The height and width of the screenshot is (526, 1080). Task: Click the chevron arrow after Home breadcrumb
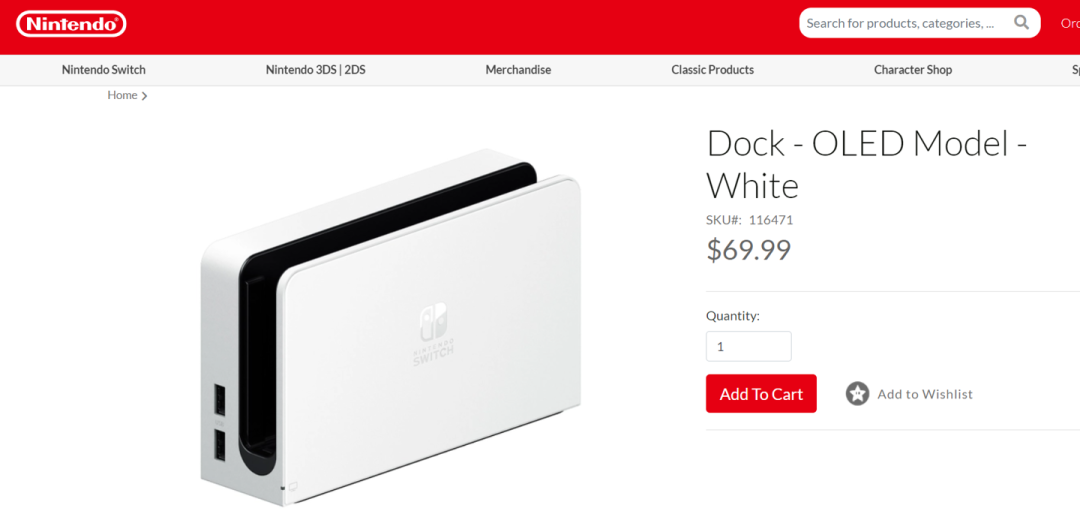pos(144,96)
